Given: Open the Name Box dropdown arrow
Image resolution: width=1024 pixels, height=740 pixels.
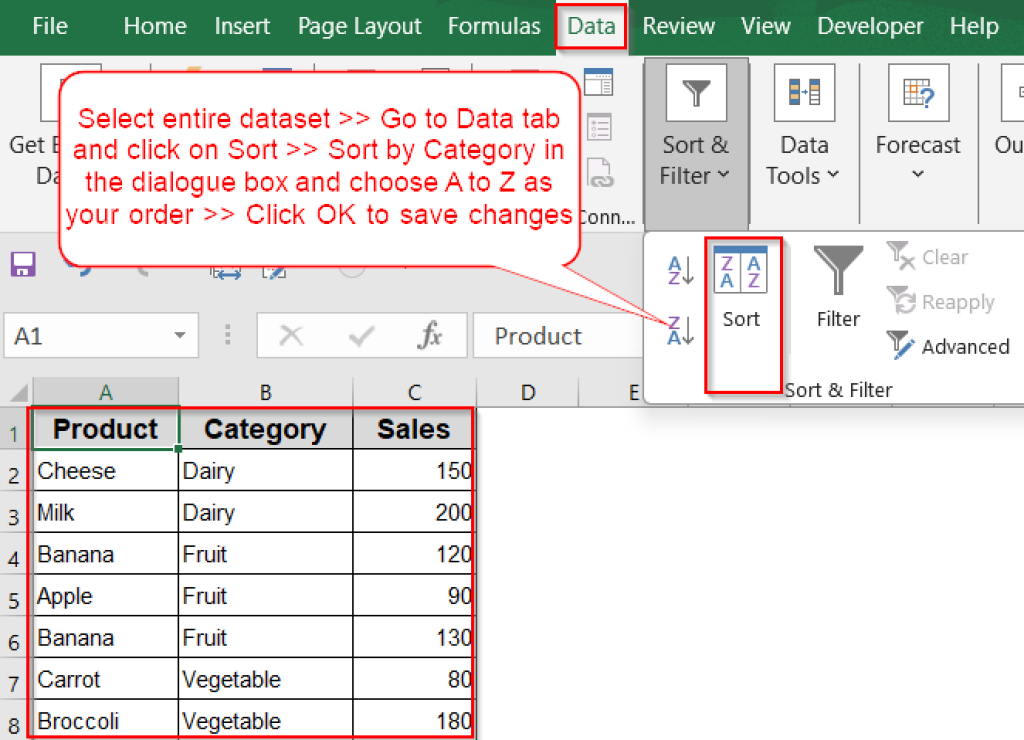Looking at the screenshot, I should coord(181,335).
